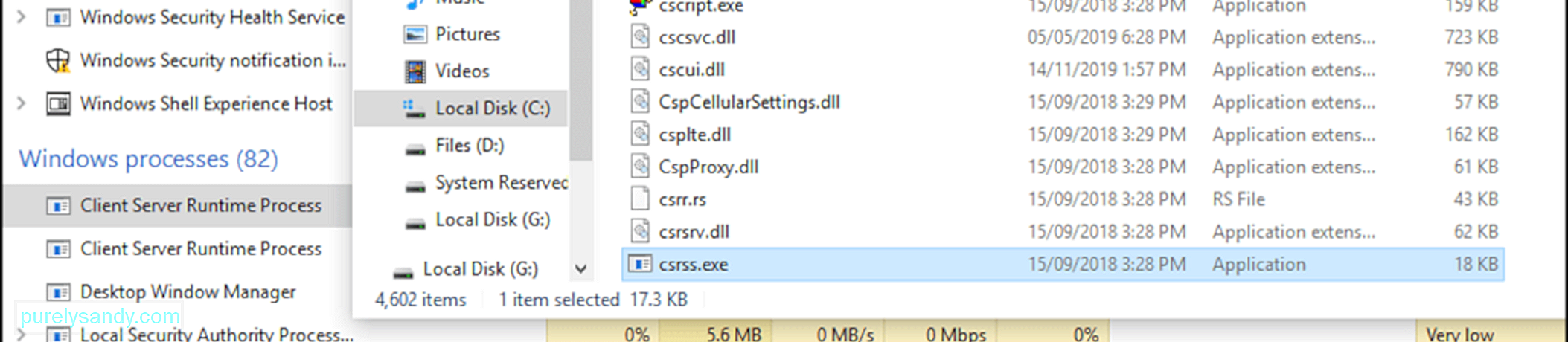Click the navigation pane scroll down arrow
1568x342 pixels.
[x=581, y=268]
